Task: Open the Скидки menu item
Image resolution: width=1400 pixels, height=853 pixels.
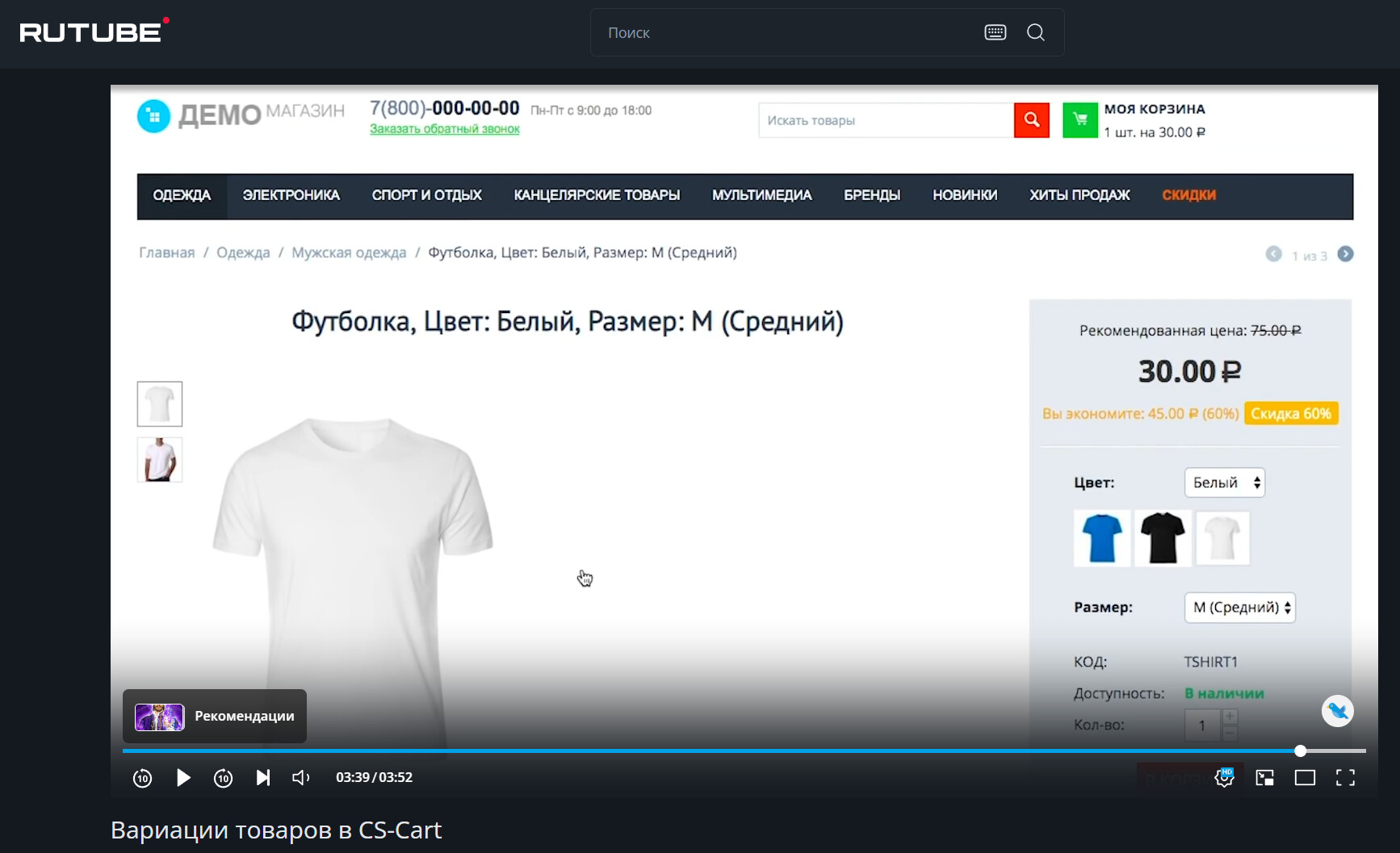Action: pos(1188,195)
